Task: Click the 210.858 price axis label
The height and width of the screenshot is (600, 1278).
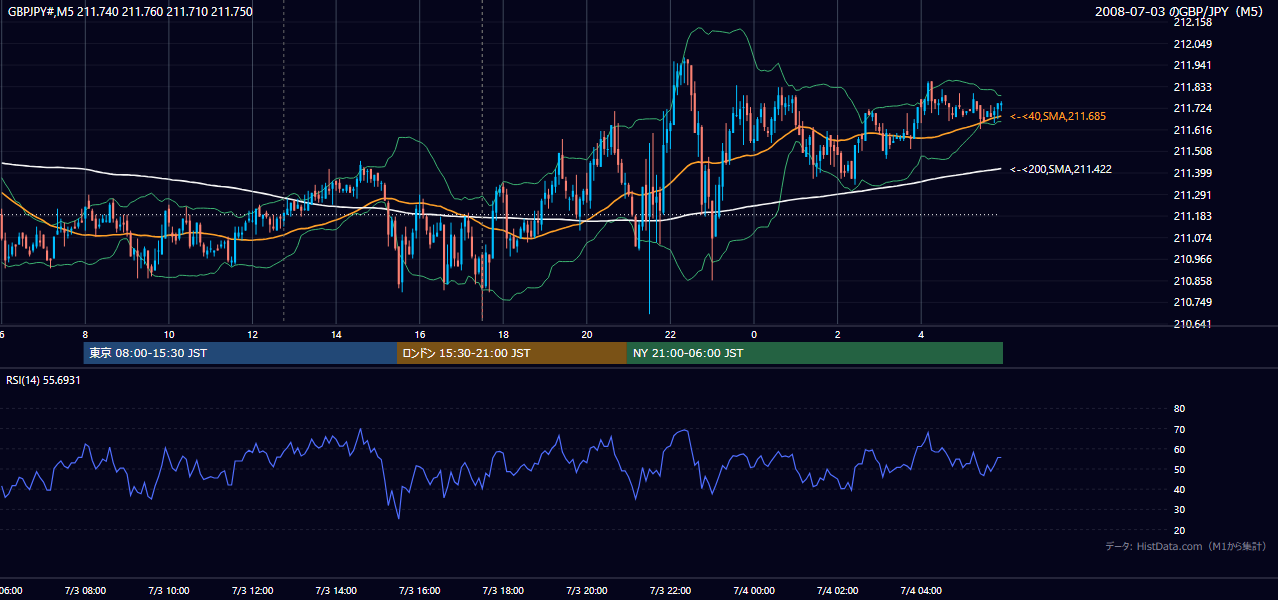Action: 1192,281
